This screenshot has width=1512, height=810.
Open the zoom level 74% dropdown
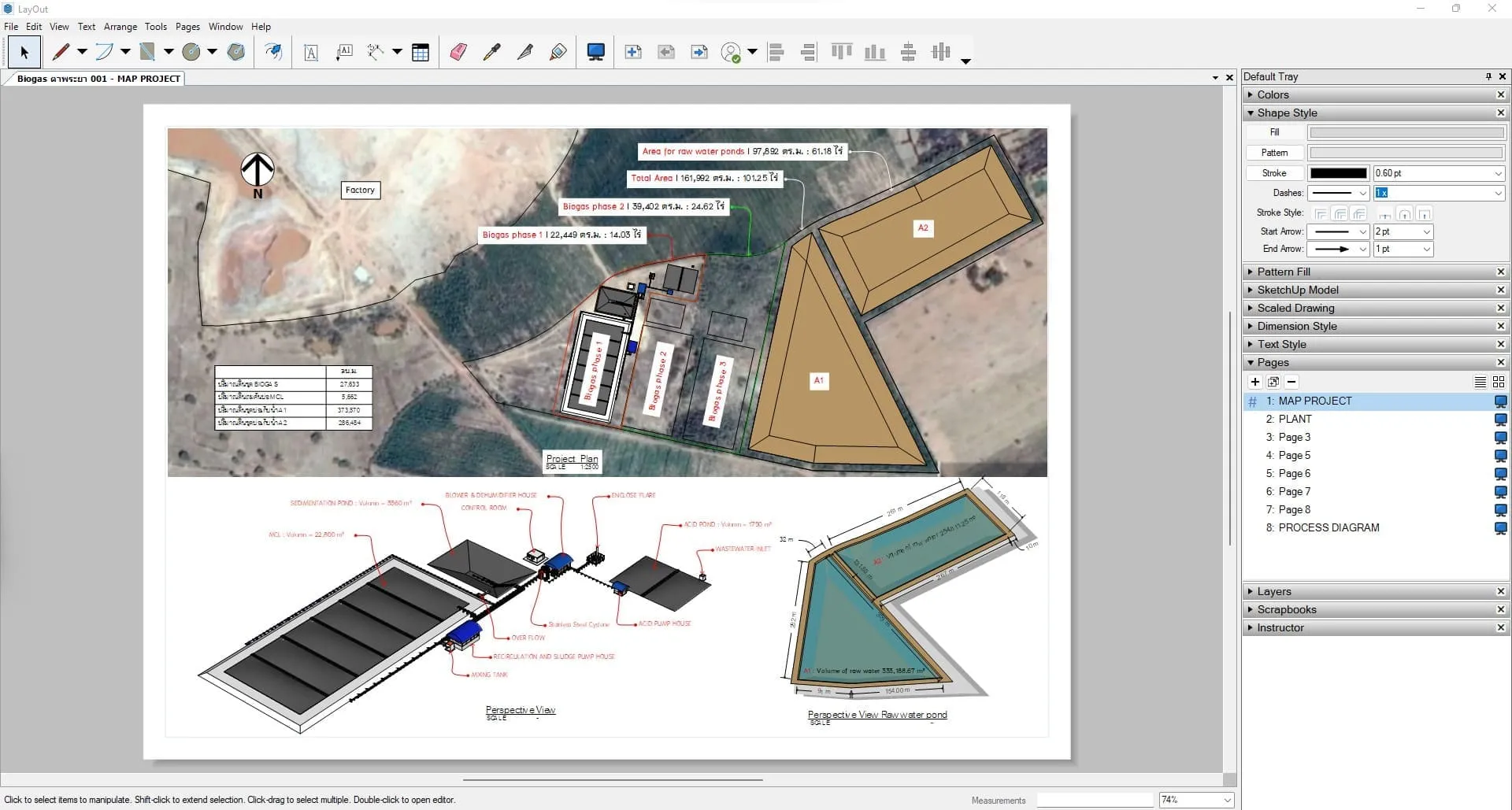[x=1227, y=800]
